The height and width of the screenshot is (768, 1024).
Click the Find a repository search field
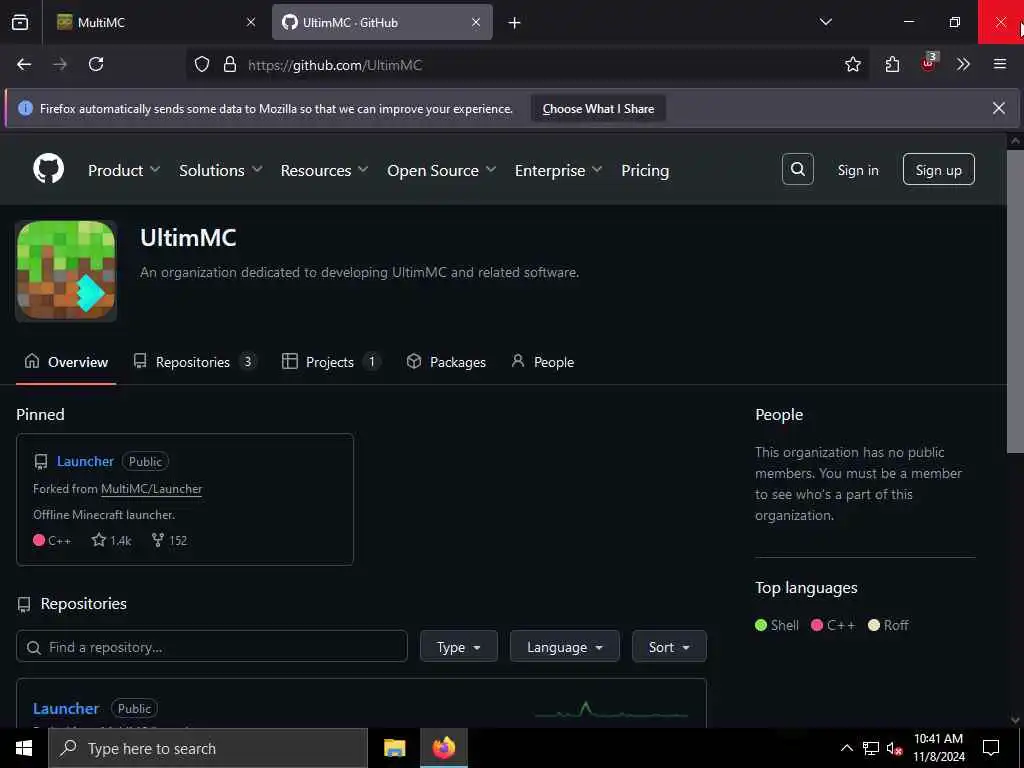(212, 647)
